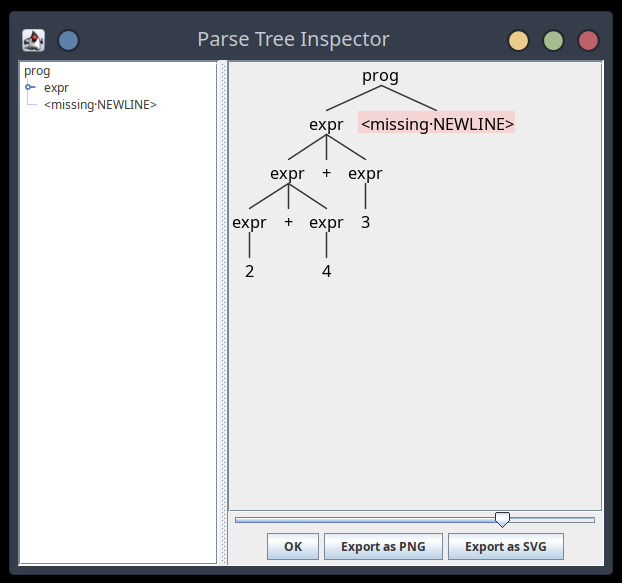The image size is (622, 583).
Task: Click Export as SVG
Action: 506,547
